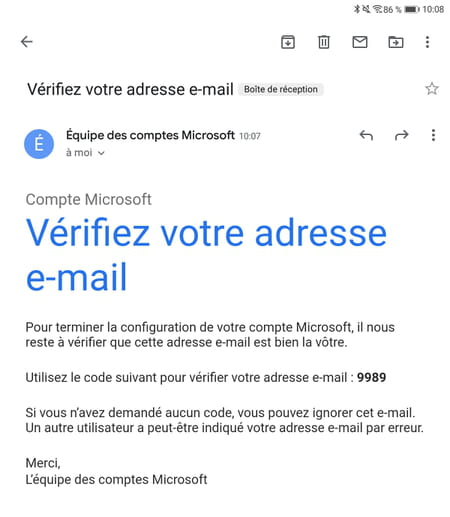Viewport: 450px width, 517px height.
Task: Open message options next to forward
Action: pos(433,135)
